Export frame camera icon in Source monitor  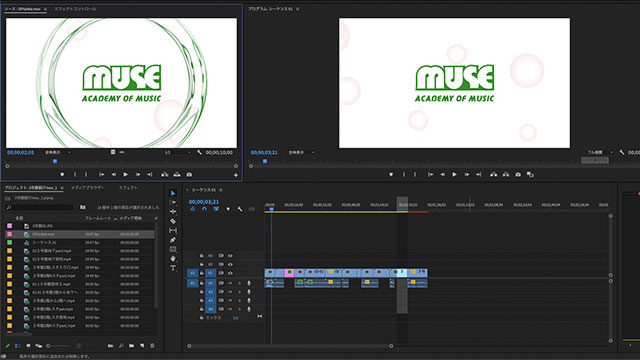click(x=189, y=175)
